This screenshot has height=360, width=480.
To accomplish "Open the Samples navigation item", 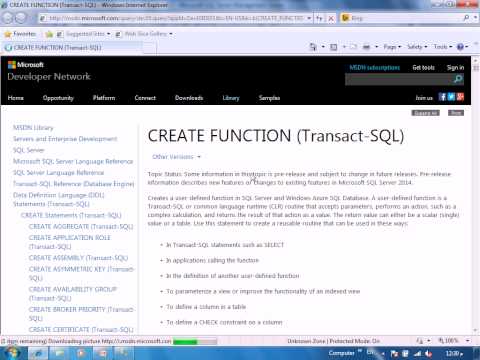I will pyautogui.click(x=269, y=98).
